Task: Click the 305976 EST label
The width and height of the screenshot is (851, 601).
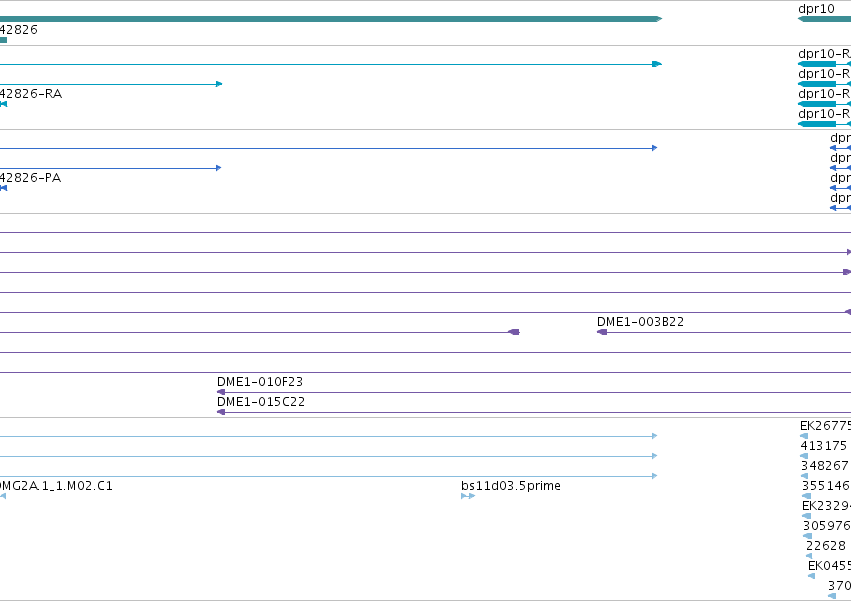Action: (x=827, y=526)
